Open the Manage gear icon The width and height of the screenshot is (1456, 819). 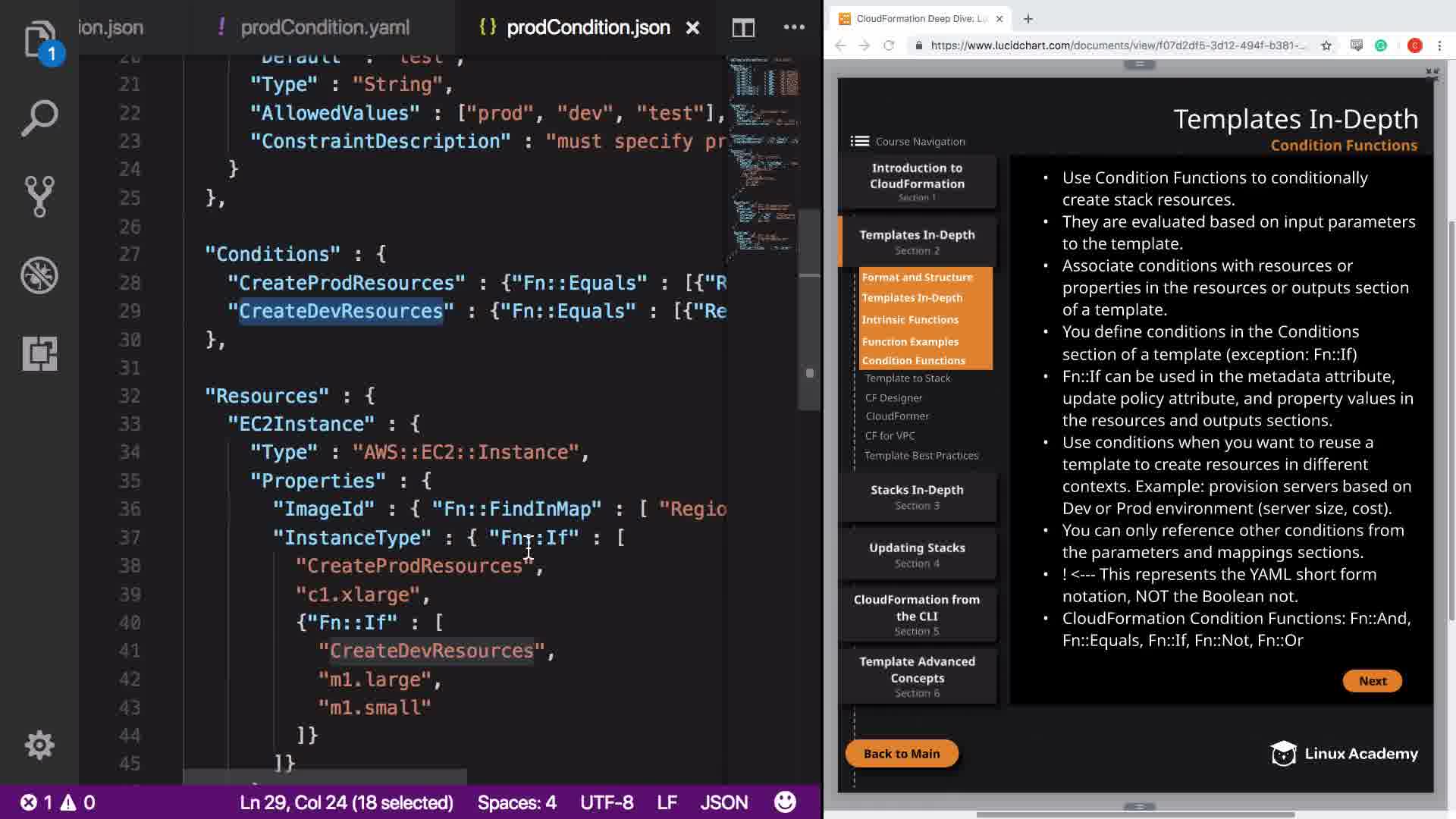[x=39, y=745]
